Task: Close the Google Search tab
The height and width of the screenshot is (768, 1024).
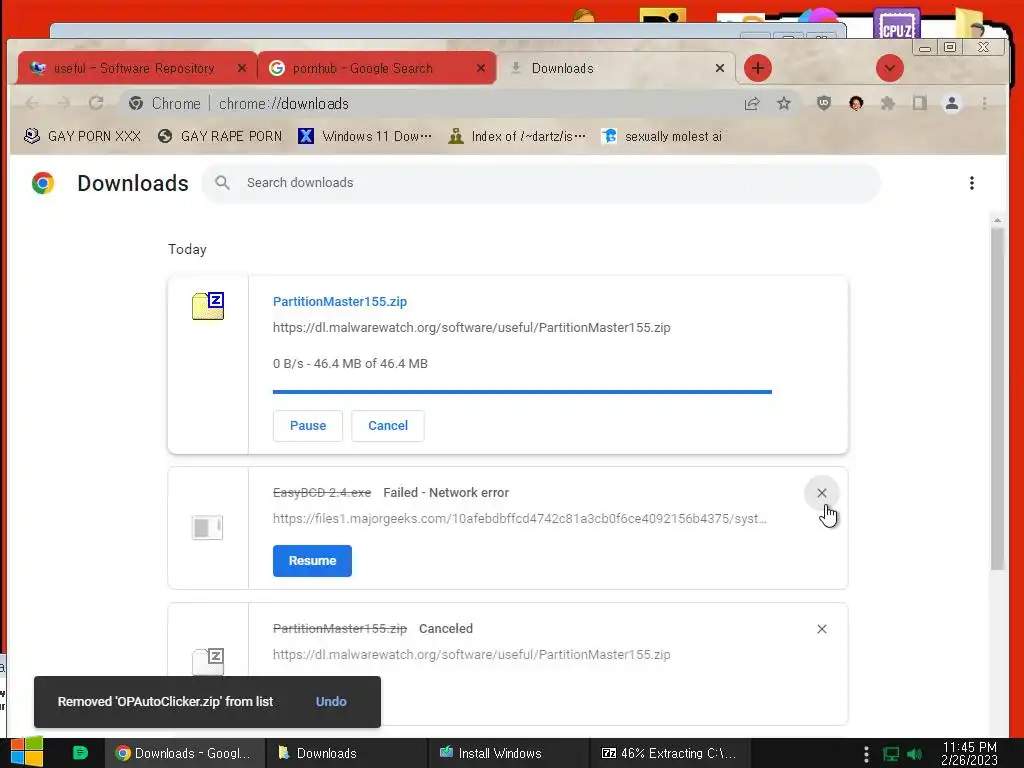Action: pos(481,68)
